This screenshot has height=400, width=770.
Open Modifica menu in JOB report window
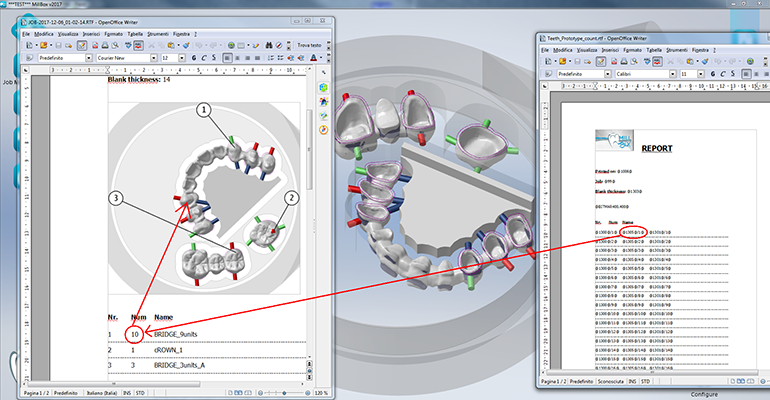point(44,34)
